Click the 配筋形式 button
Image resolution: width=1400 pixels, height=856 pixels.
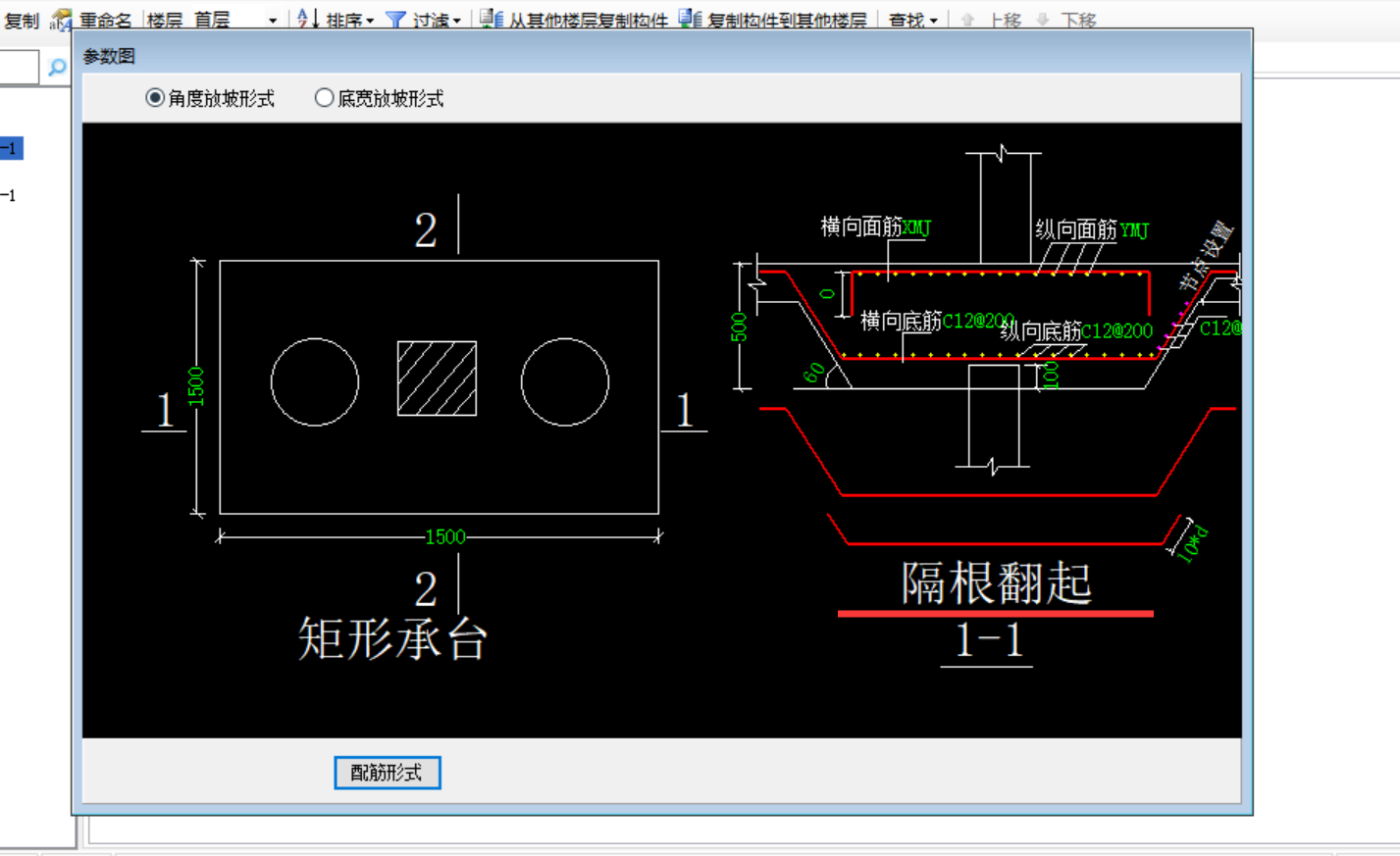[387, 773]
